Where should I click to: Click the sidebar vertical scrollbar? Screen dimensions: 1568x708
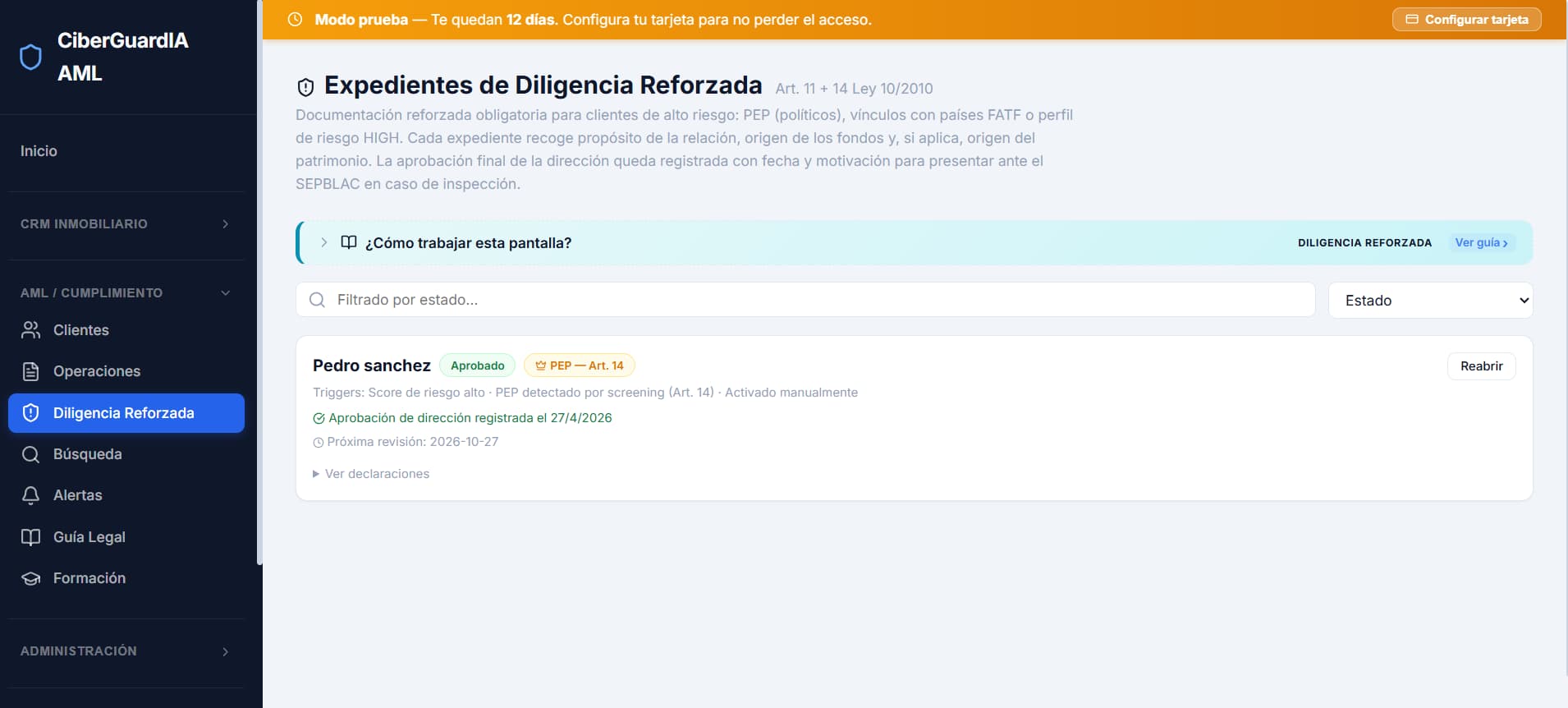click(x=259, y=283)
